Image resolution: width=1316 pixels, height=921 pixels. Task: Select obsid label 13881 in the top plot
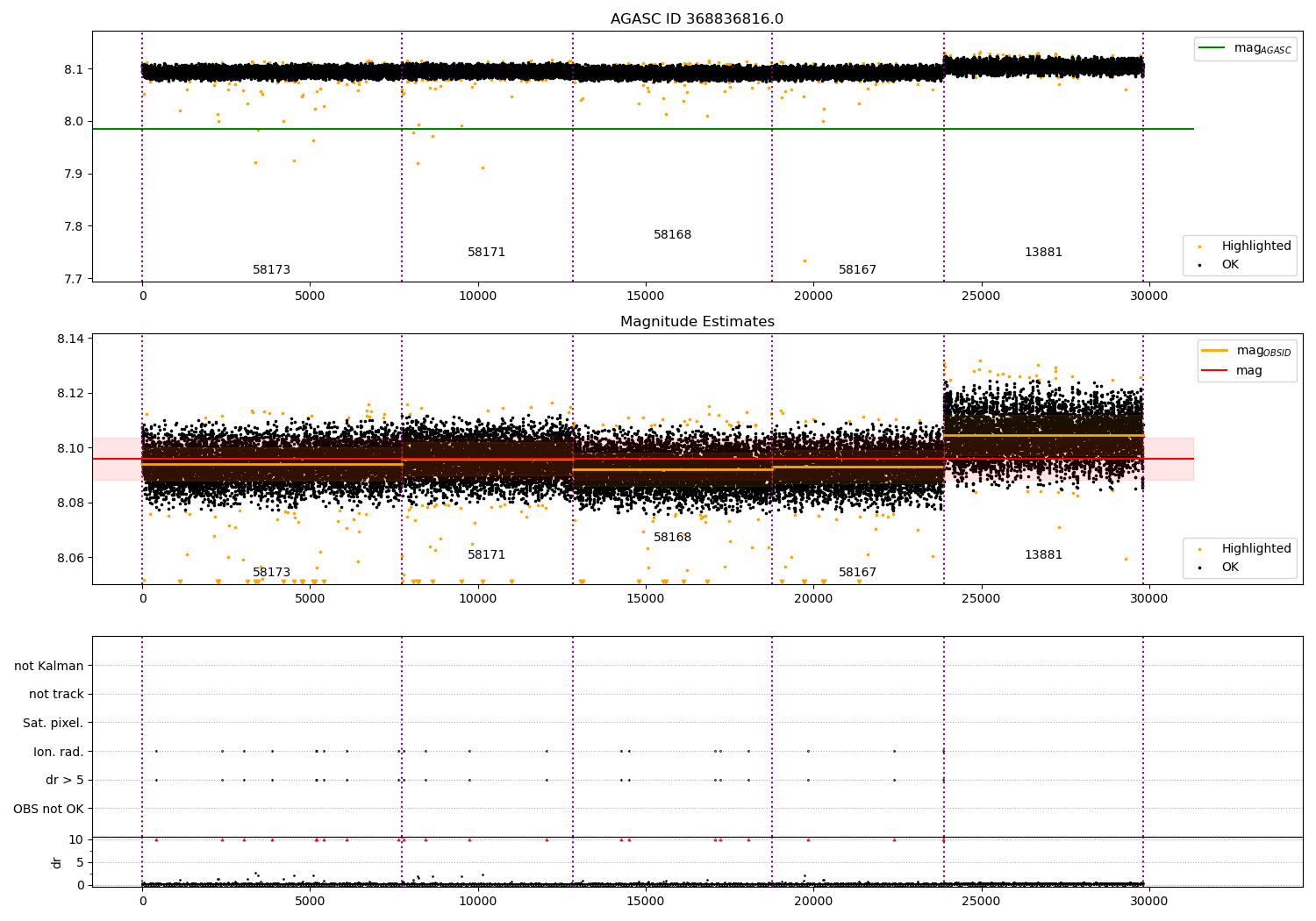click(x=1043, y=253)
